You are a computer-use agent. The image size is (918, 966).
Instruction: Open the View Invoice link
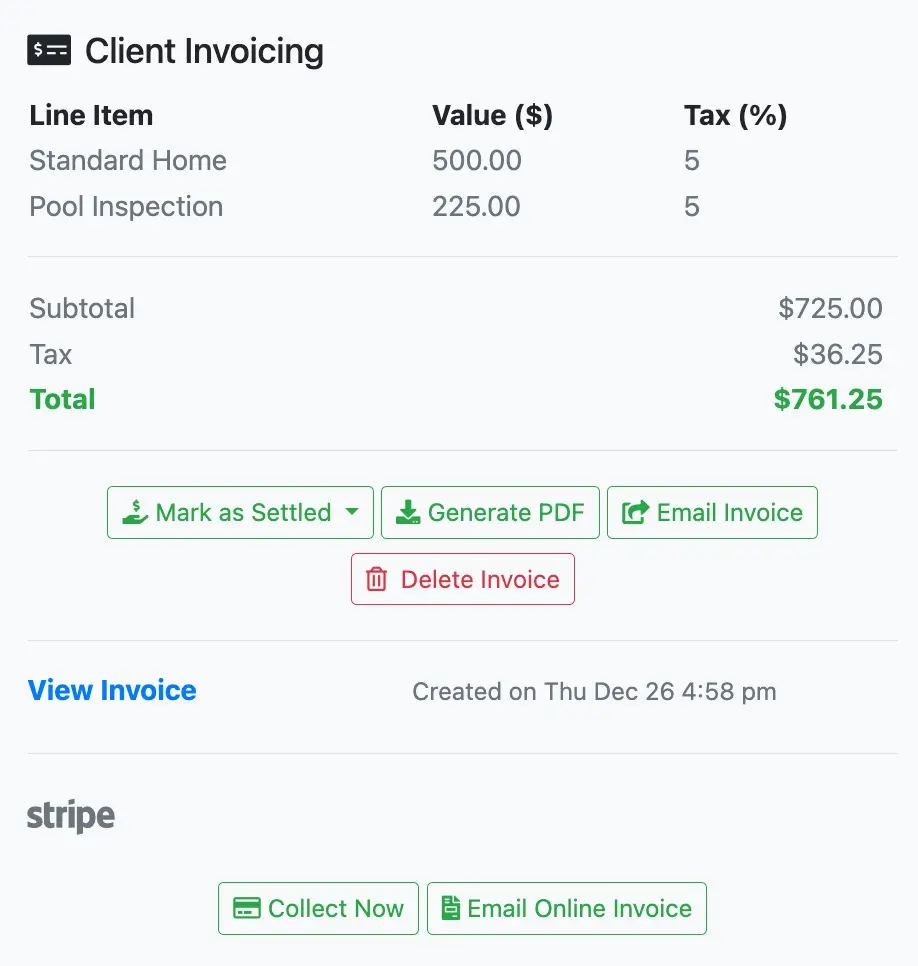[112, 691]
